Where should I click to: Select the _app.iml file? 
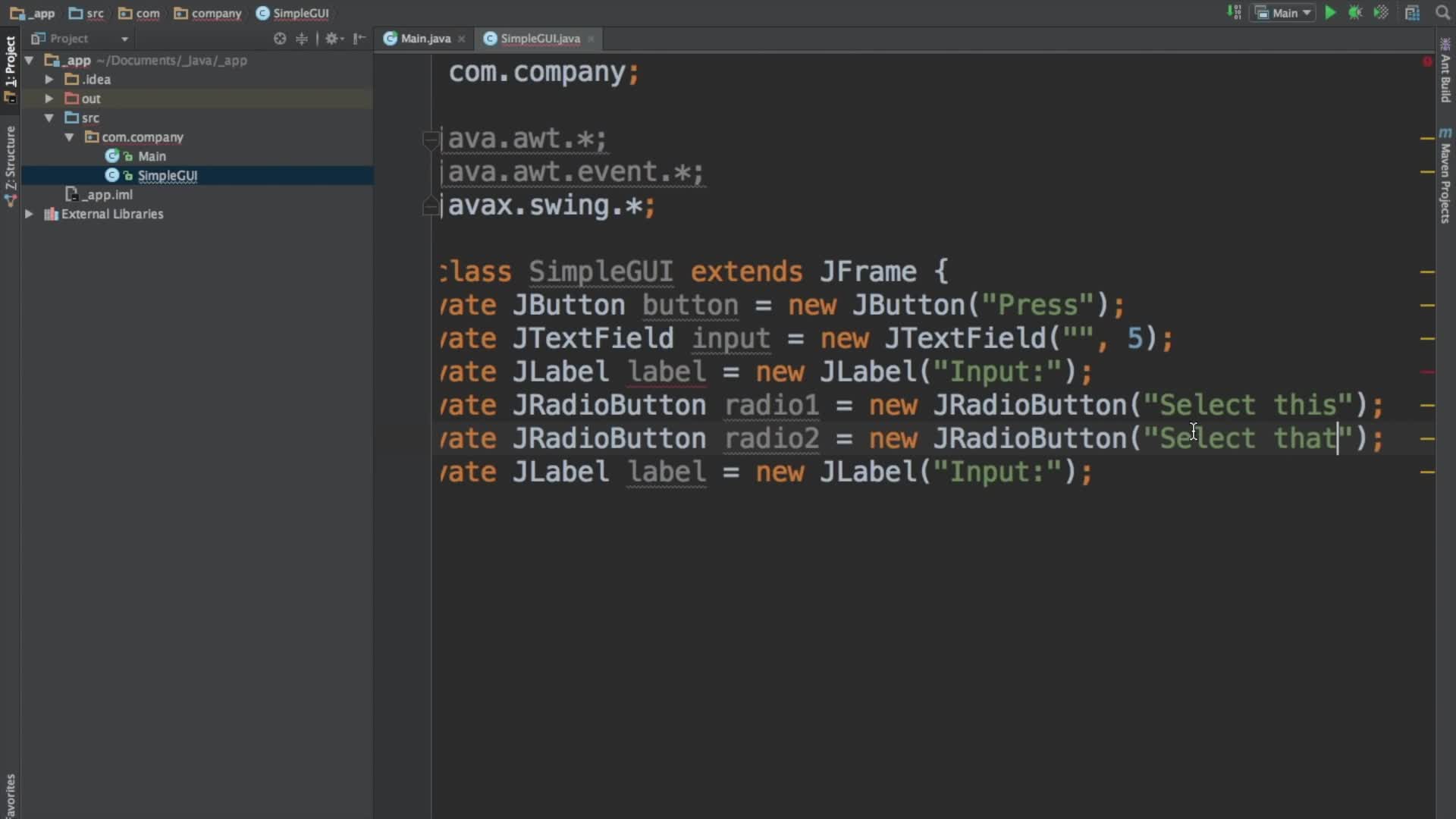tap(99, 195)
